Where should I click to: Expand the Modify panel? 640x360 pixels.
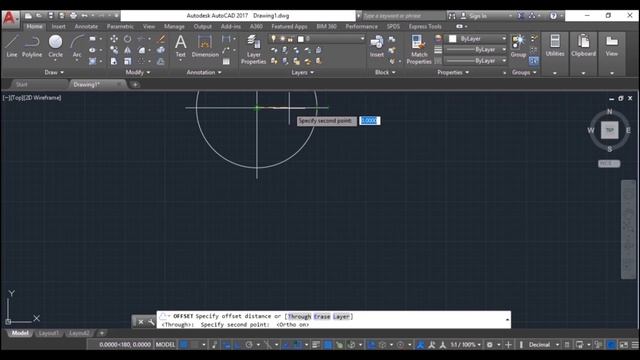pyautogui.click(x=138, y=72)
